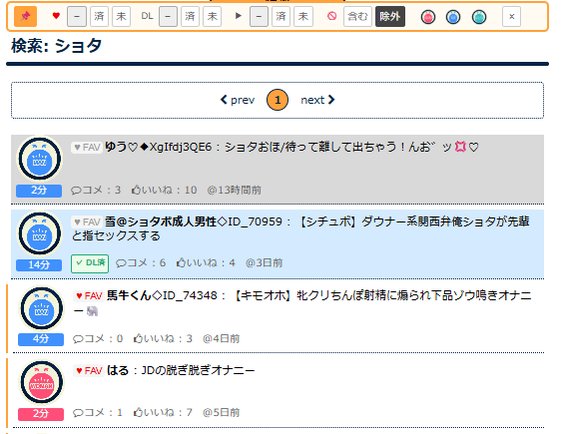
Task: Select the '－' option beside the heart icon
Action: point(77,17)
